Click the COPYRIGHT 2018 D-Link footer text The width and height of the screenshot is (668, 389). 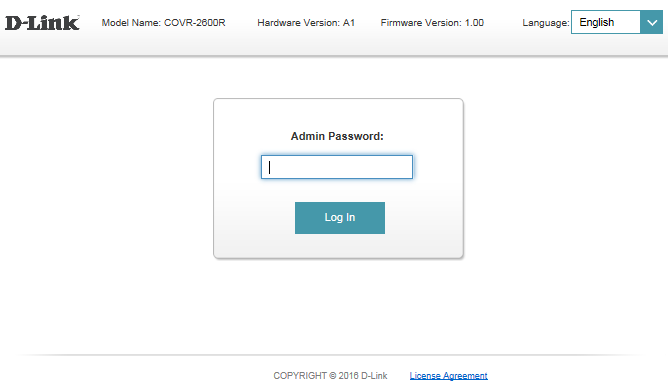pyautogui.click(x=330, y=376)
